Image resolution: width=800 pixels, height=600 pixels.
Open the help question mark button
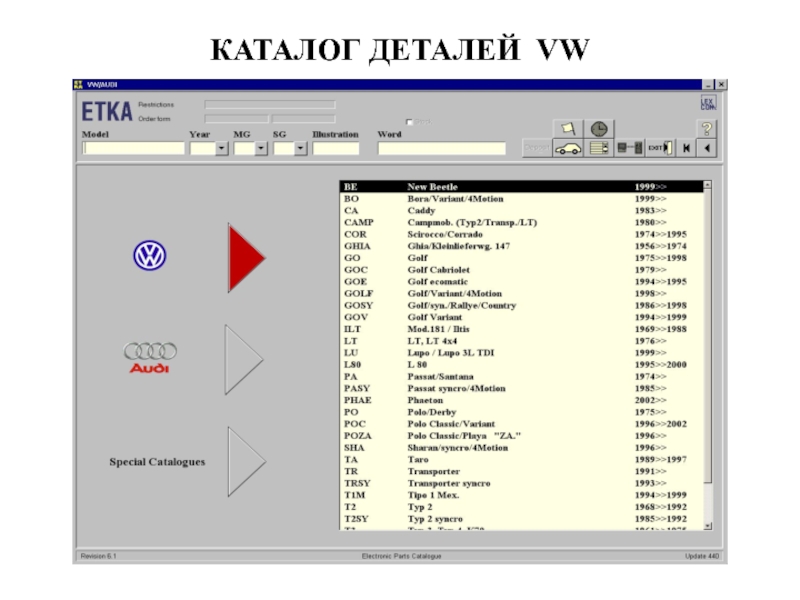(707, 129)
